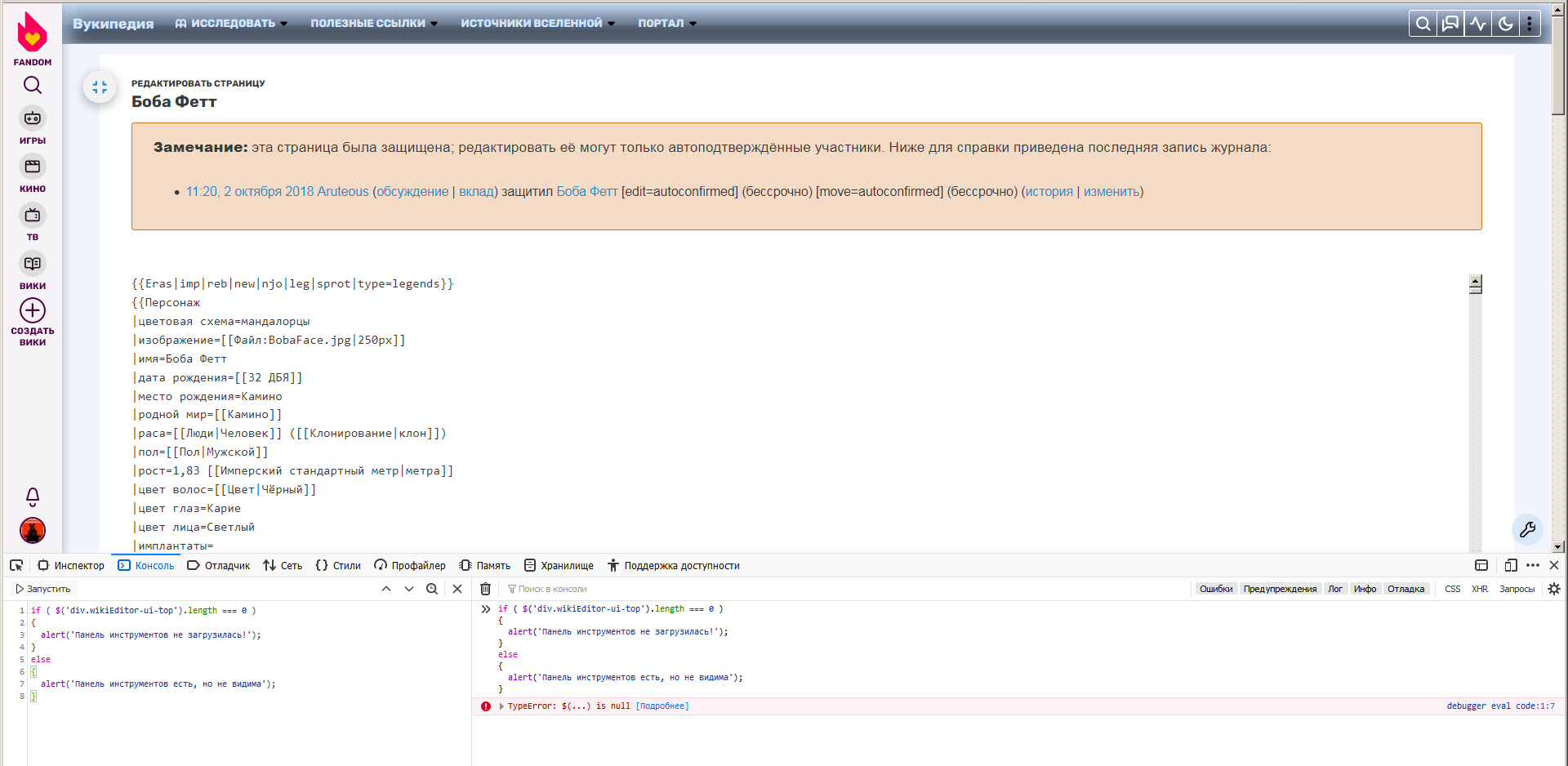1568x766 pixels.
Task: Open the Поддержка доступности tab
Action: point(674,565)
